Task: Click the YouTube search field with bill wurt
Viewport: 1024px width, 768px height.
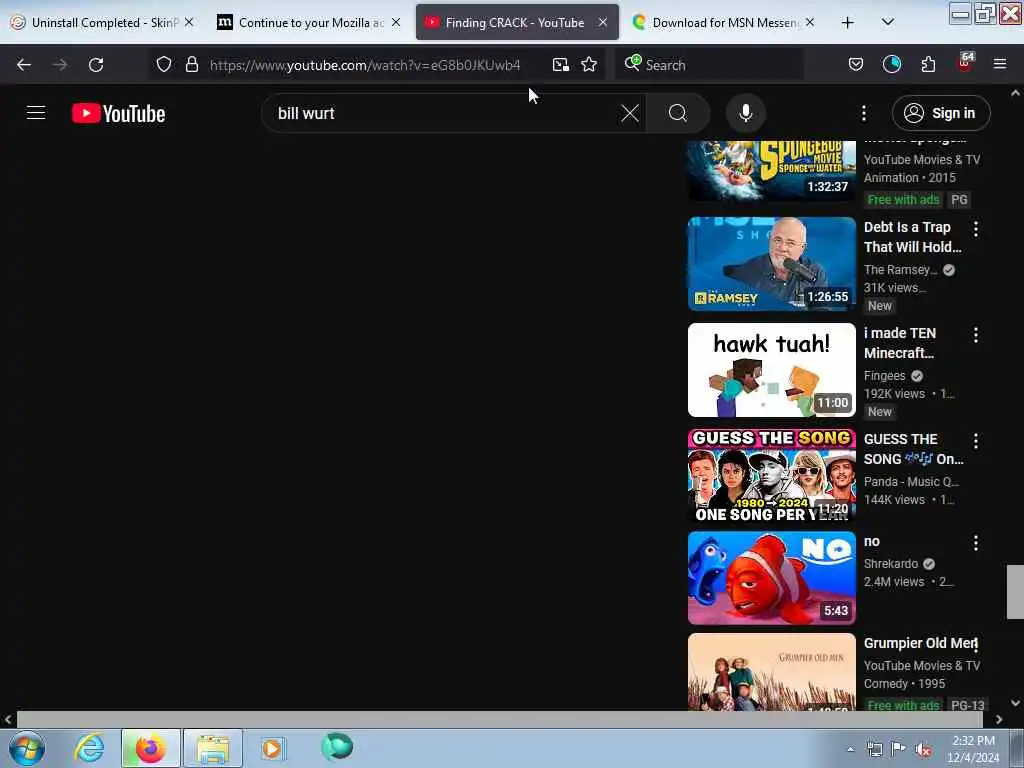Action: [444, 113]
